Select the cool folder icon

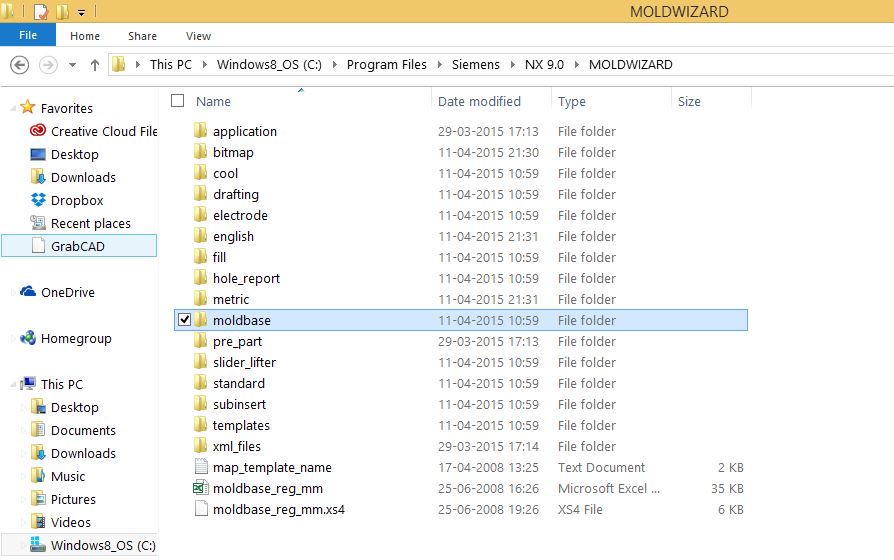(x=201, y=173)
